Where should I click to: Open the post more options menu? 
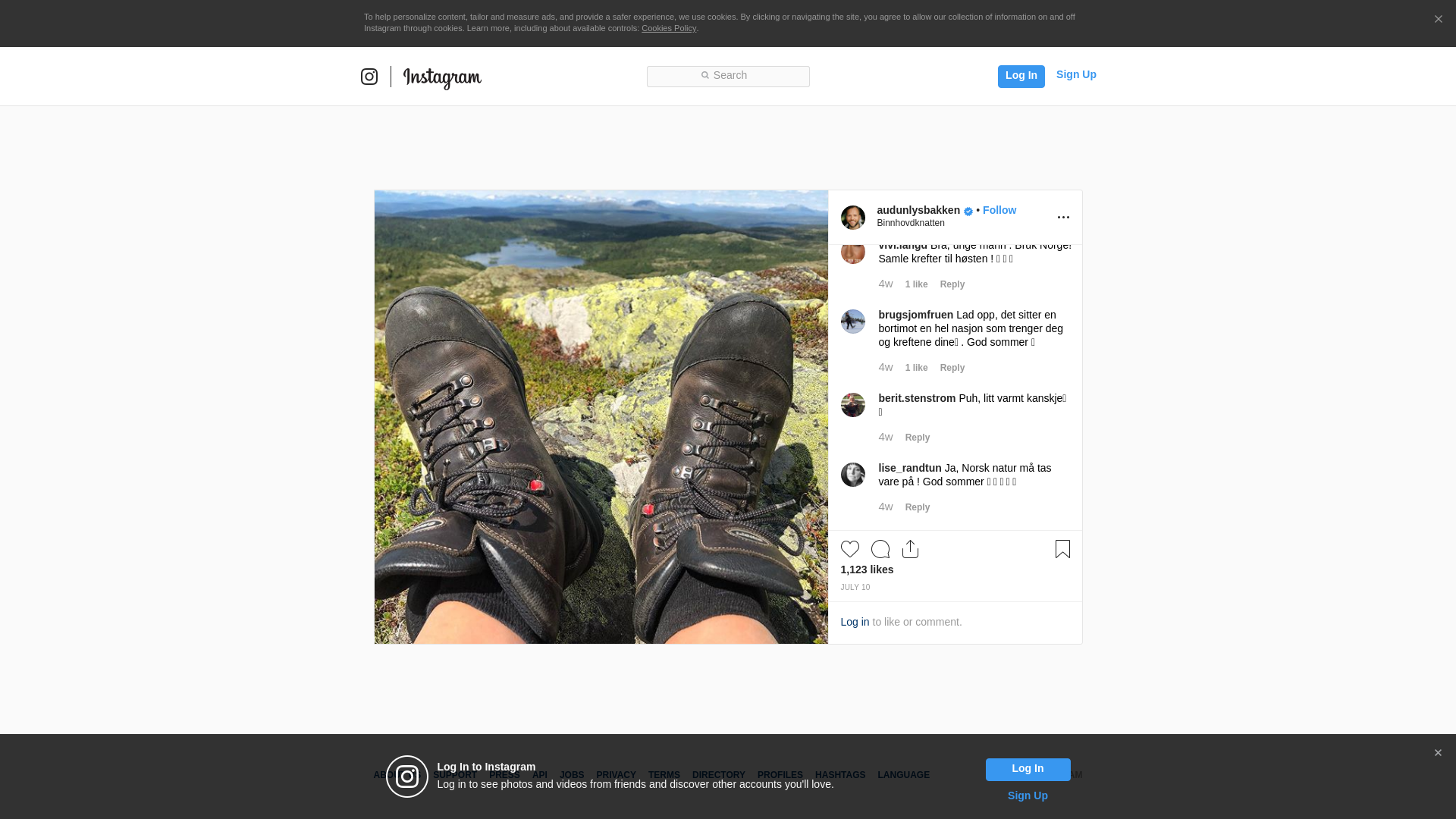1063,218
